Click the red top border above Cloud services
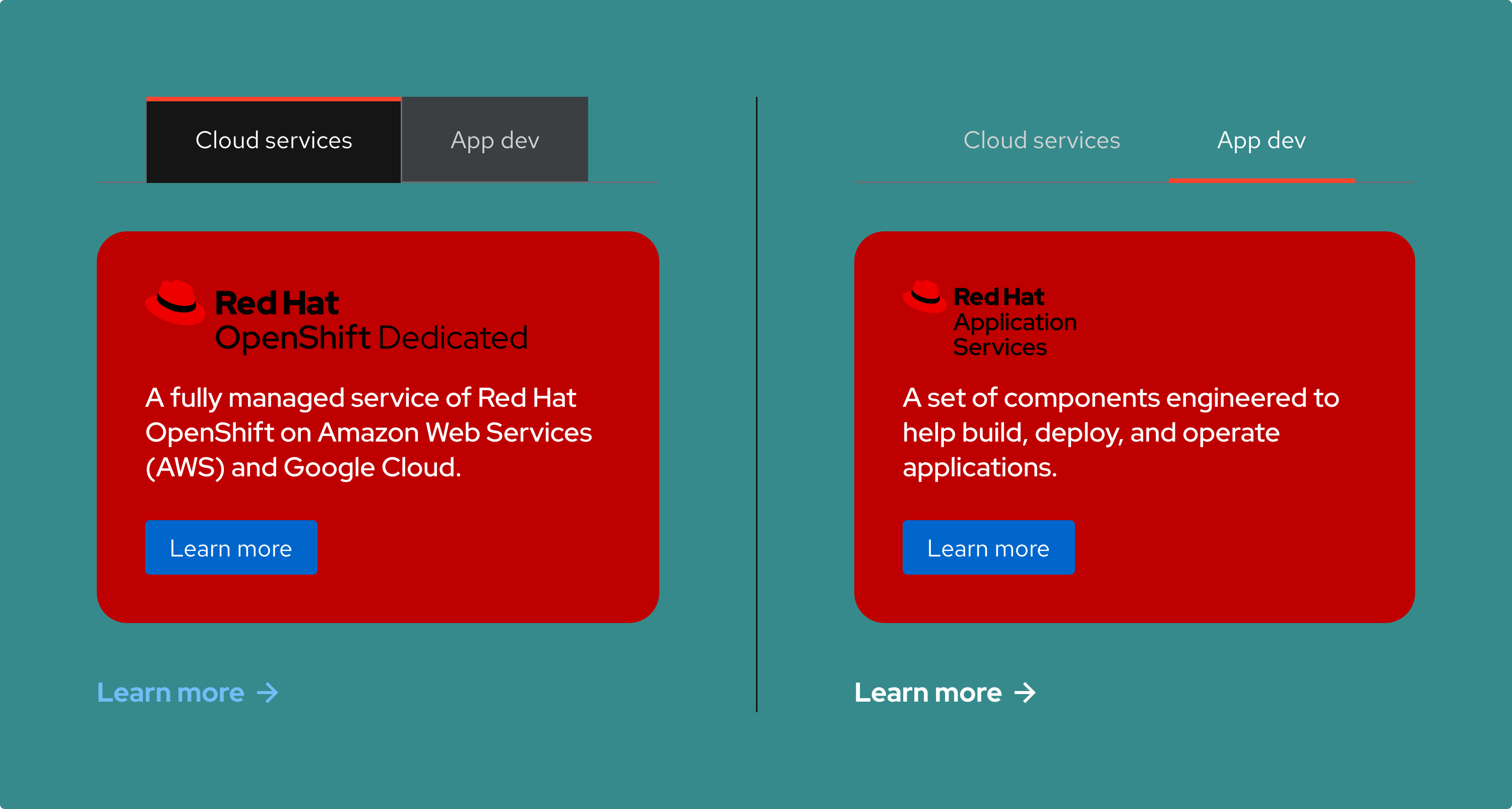1512x809 pixels. (274, 99)
